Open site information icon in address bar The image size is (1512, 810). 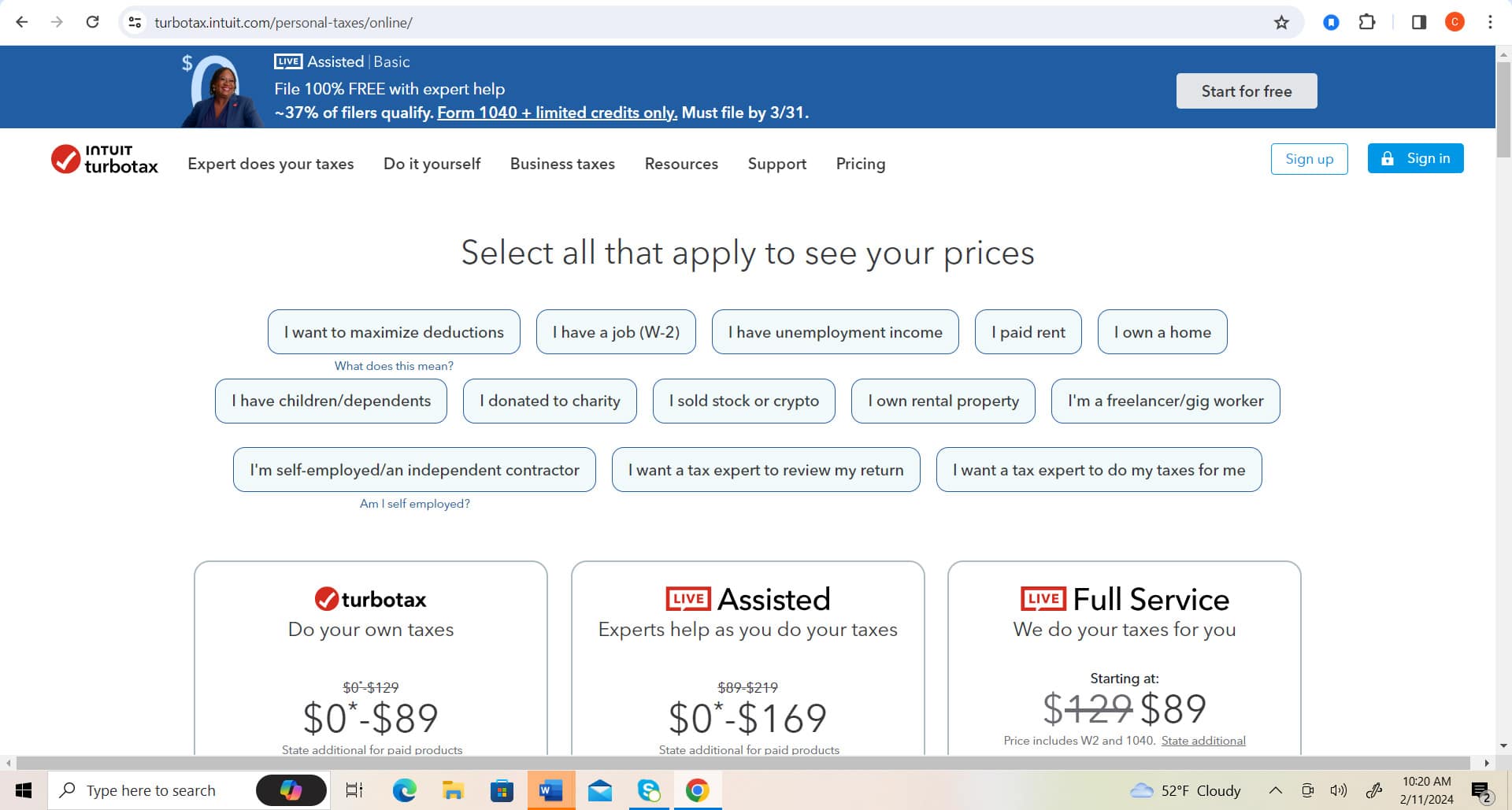coord(135,22)
